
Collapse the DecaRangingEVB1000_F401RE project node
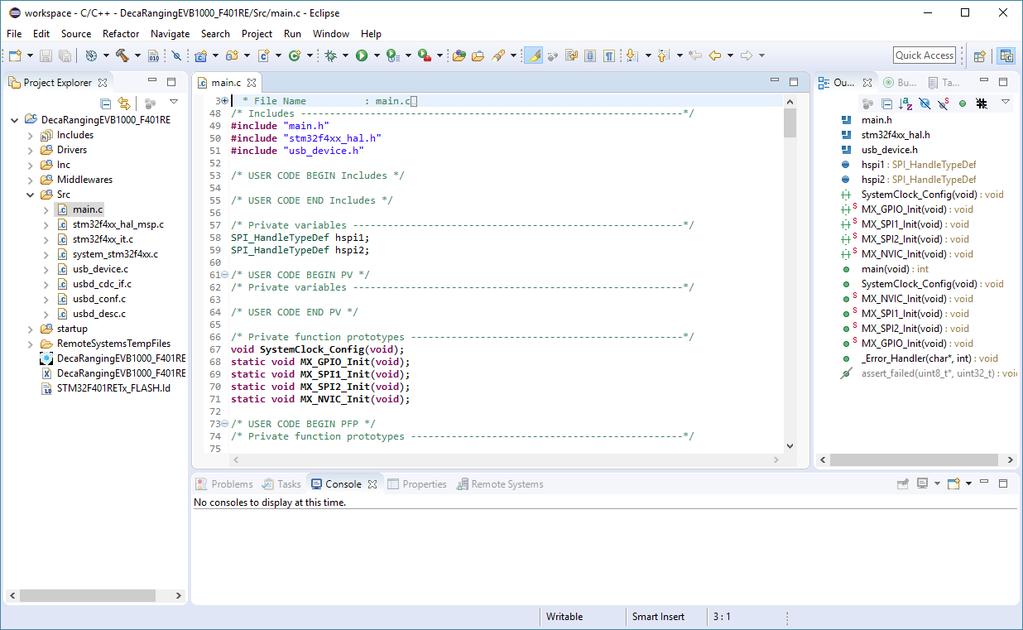(14, 120)
